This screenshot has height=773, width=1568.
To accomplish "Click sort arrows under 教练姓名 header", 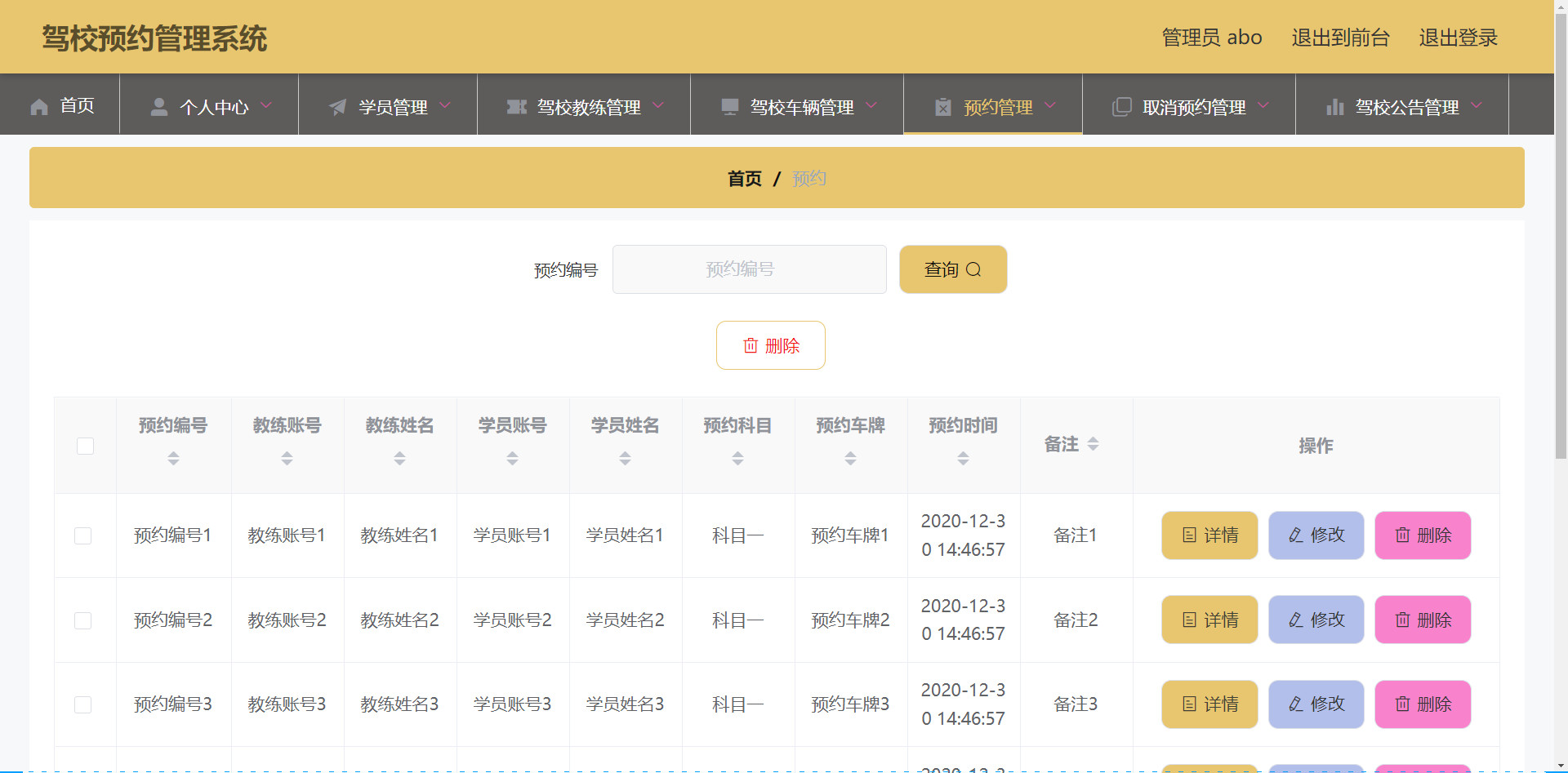I will click(399, 459).
